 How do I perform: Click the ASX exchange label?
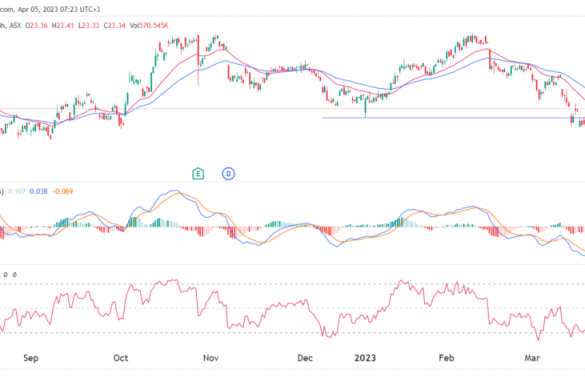coord(15,25)
